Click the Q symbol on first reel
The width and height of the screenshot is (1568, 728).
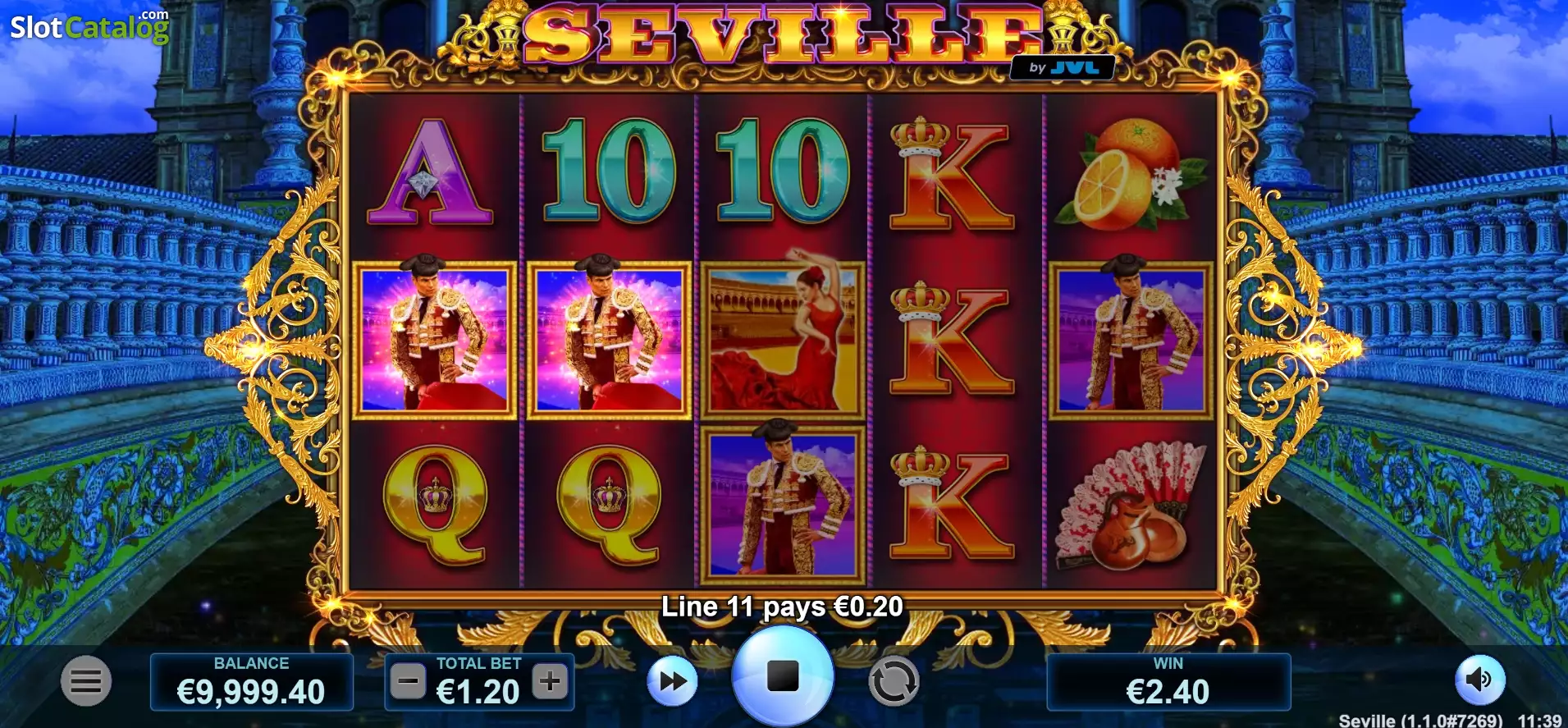(435, 505)
